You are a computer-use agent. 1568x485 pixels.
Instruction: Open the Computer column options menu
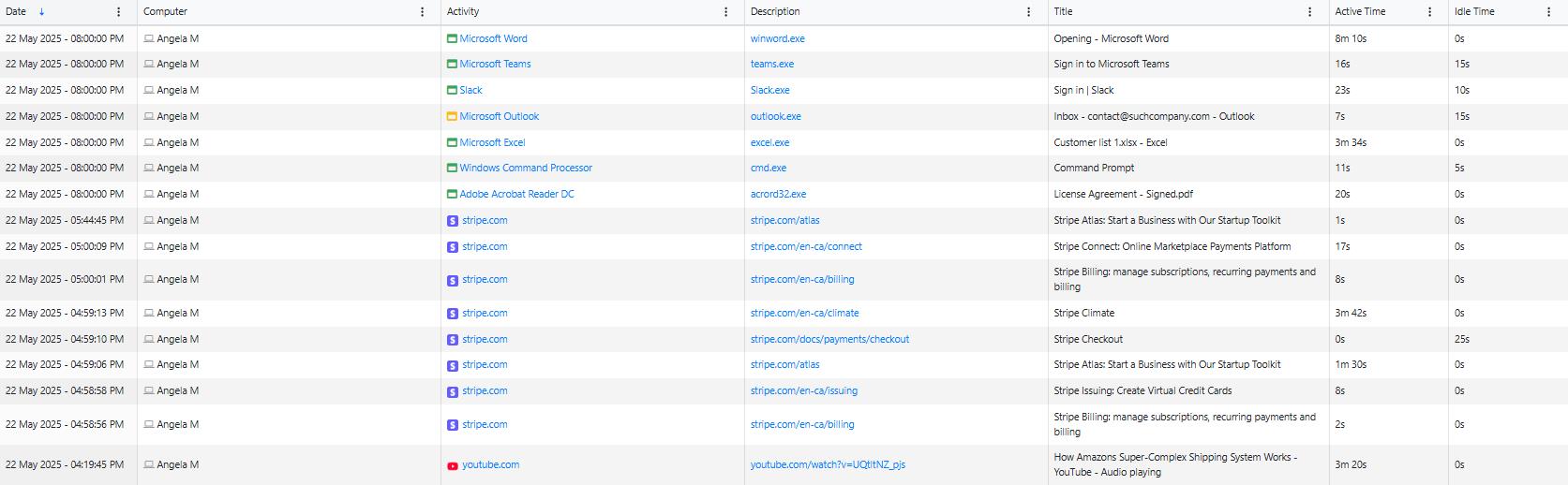[x=422, y=12]
